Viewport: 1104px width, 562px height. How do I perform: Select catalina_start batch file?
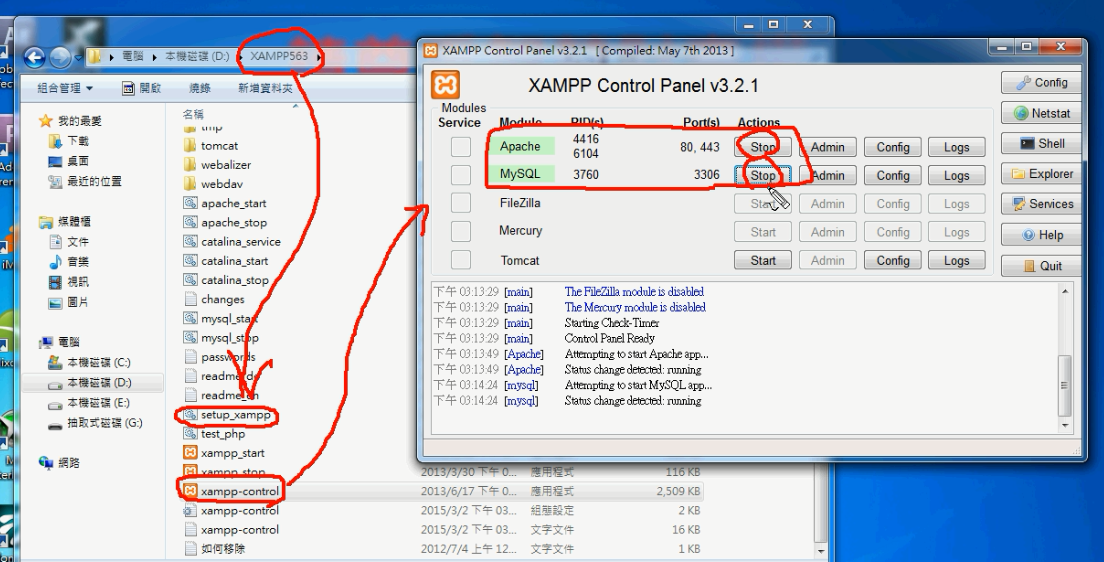[225, 261]
